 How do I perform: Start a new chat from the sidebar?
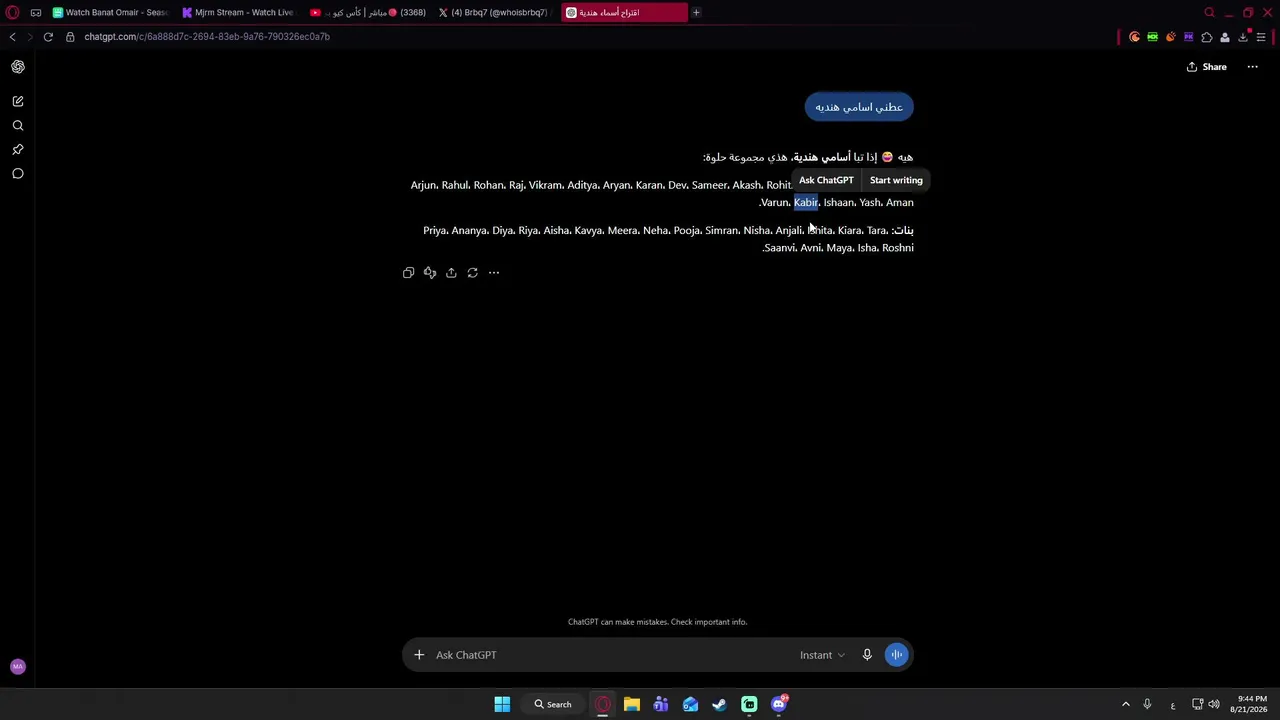pyautogui.click(x=18, y=101)
